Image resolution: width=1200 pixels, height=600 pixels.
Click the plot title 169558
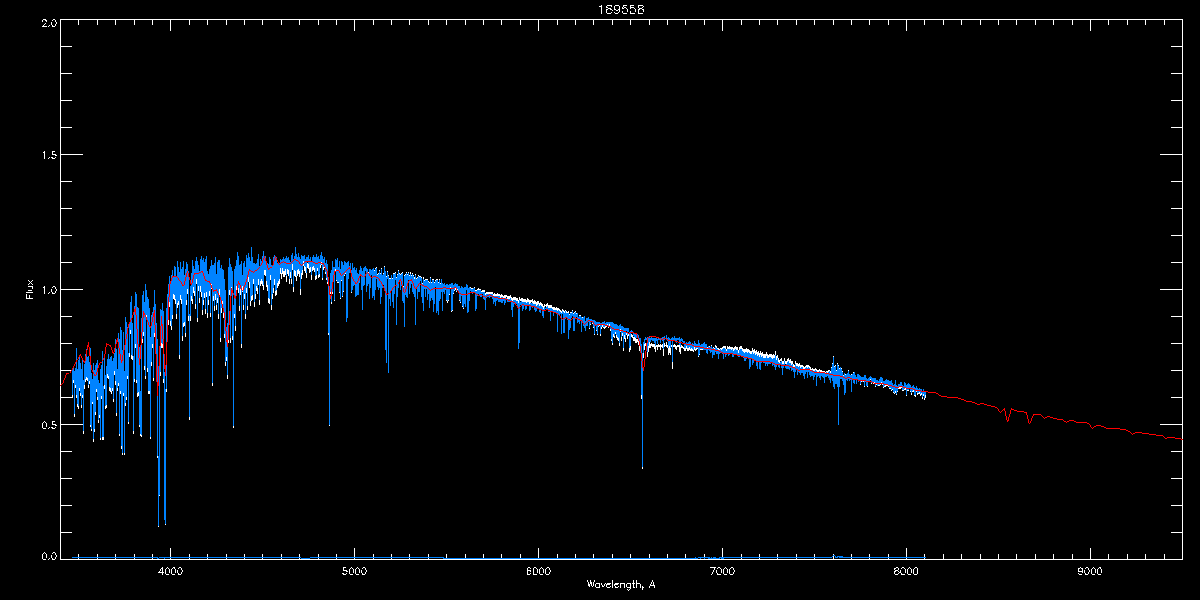(621, 10)
